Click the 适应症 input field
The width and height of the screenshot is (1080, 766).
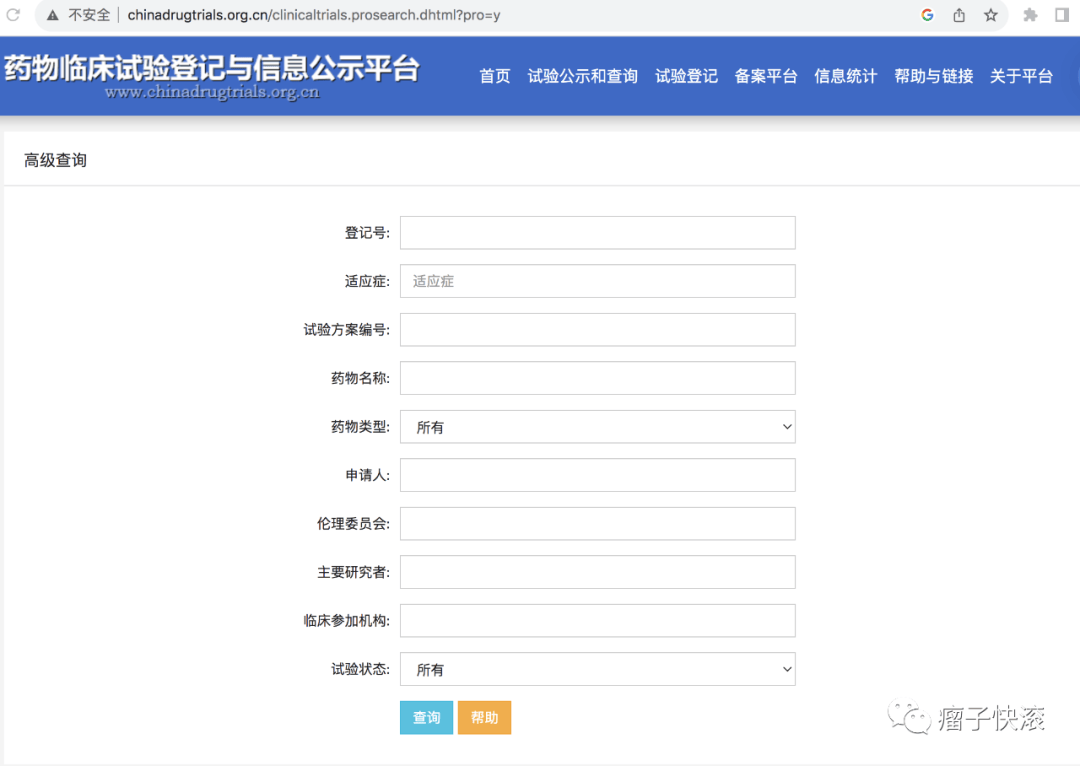click(x=596, y=281)
